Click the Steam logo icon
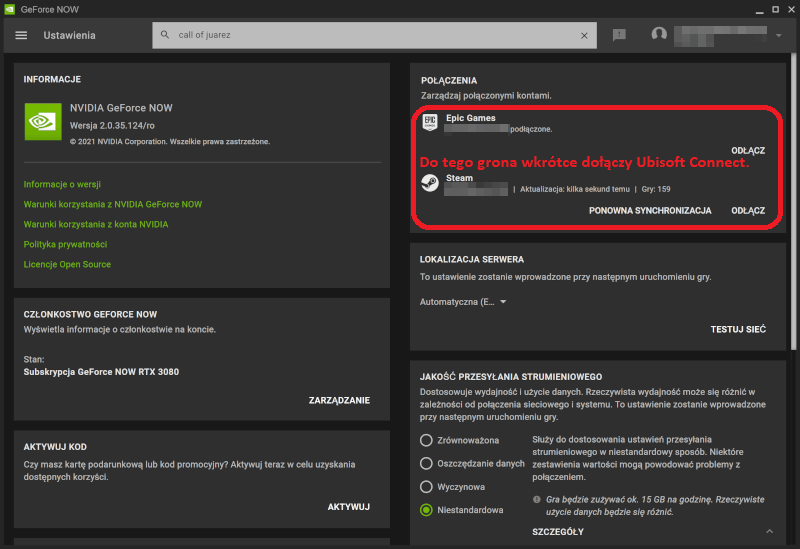800x549 pixels. coord(430,183)
